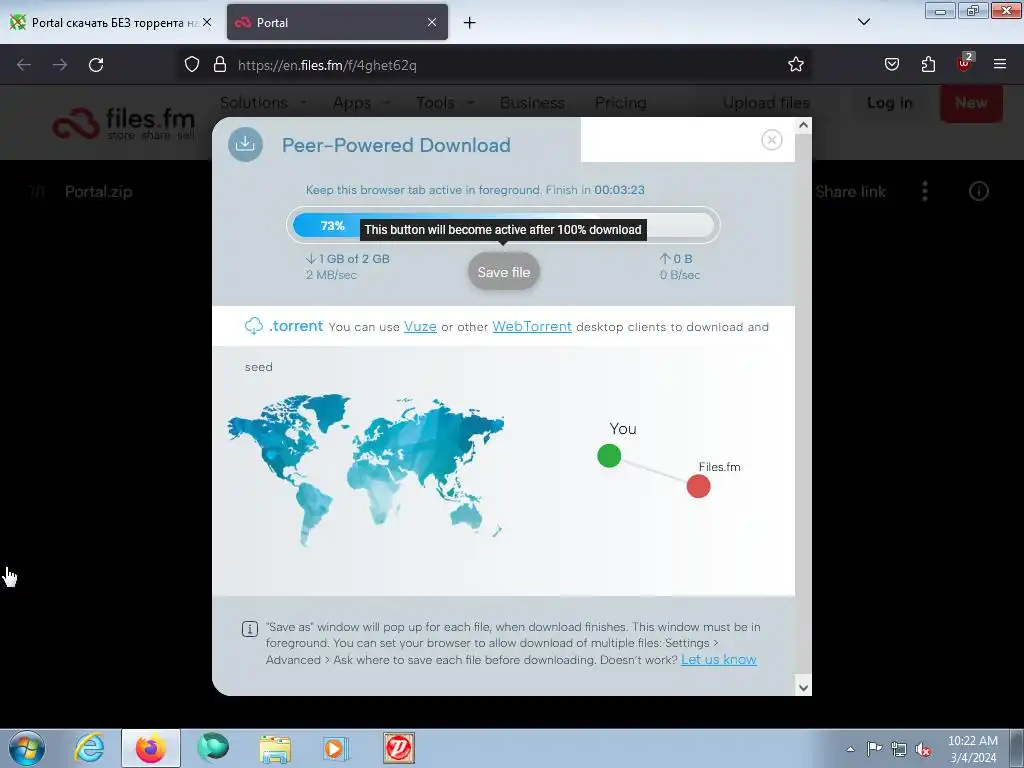The height and width of the screenshot is (768, 1024).
Task: List all tabs with the chevron
Action: pyautogui.click(x=863, y=22)
